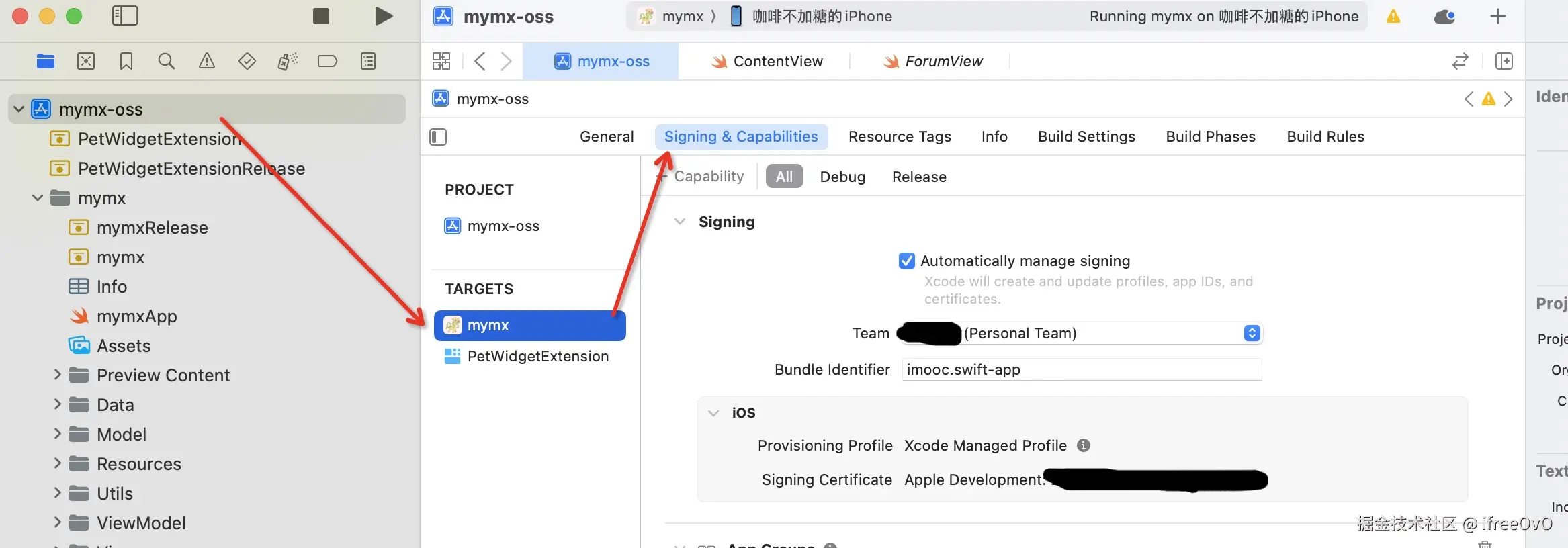The image size is (1568, 548).
Task: Collapse the mymx-oss project root
Action: pyautogui.click(x=19, y=109)
